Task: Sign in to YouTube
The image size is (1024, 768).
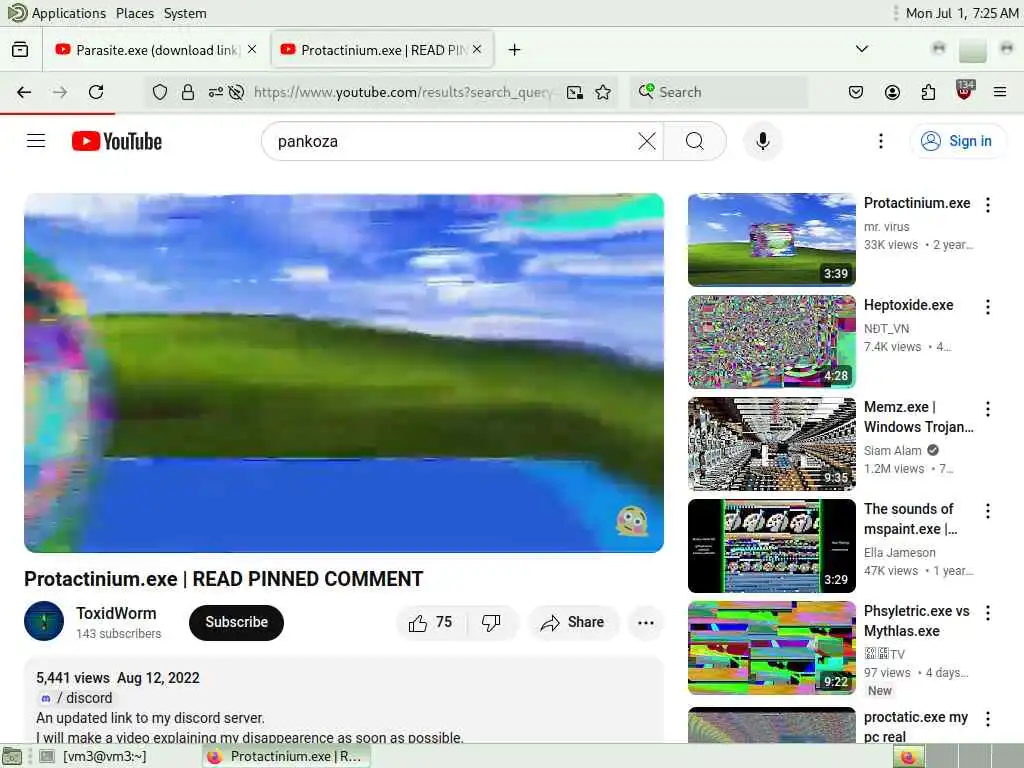Action: pyautogui.click(x=957, y=141)
